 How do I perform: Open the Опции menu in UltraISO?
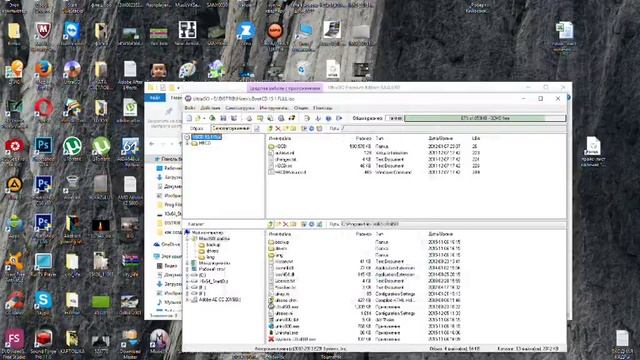tap(301, 108)
